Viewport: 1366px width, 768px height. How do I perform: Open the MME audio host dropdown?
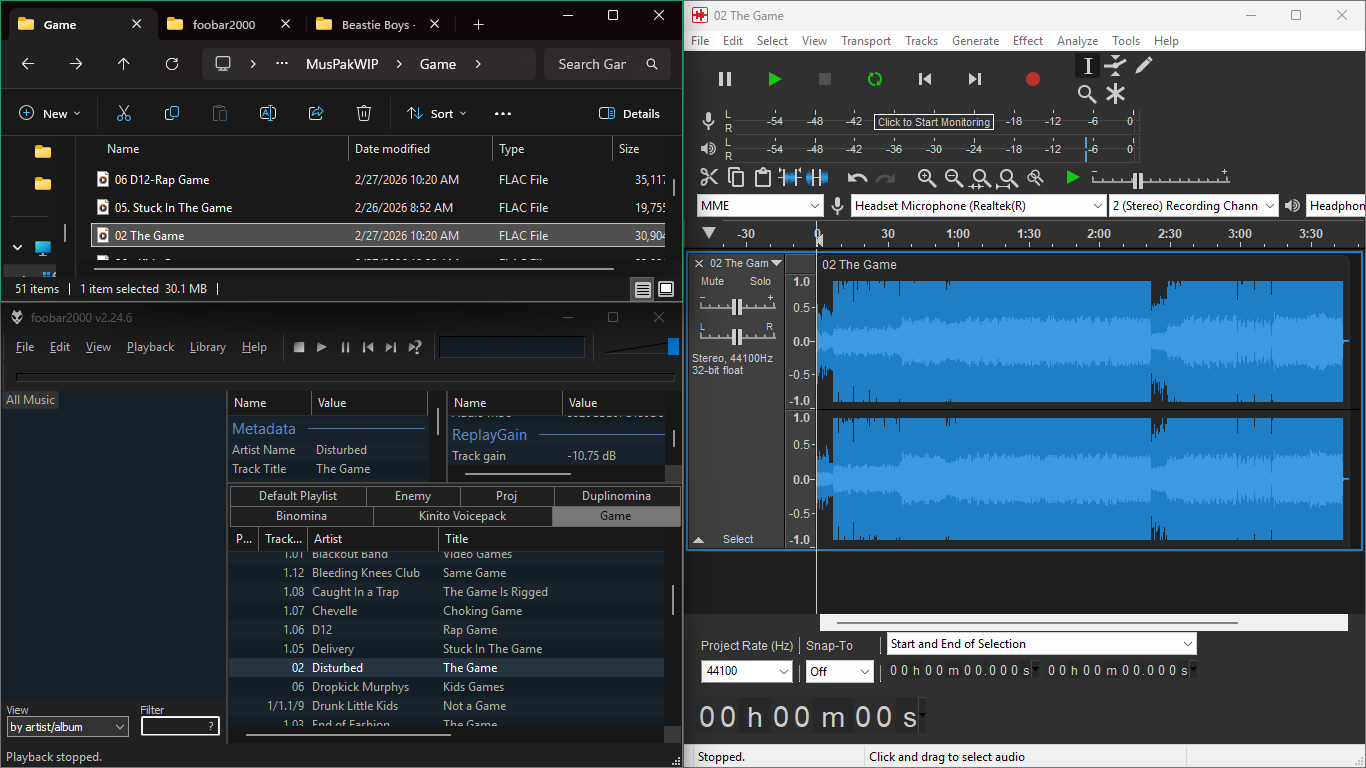point(760,206)
